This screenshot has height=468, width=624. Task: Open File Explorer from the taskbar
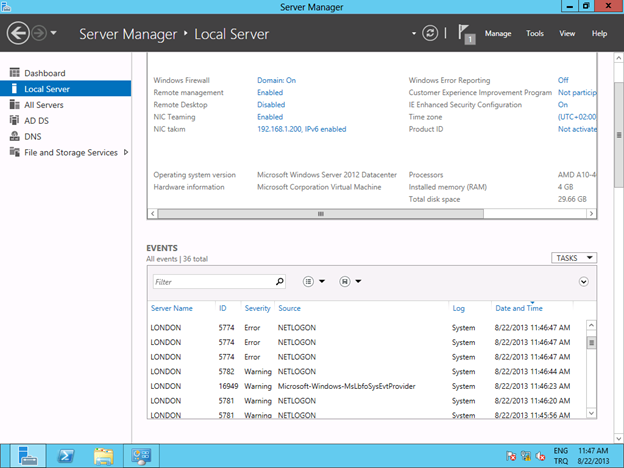click(103, 456)
